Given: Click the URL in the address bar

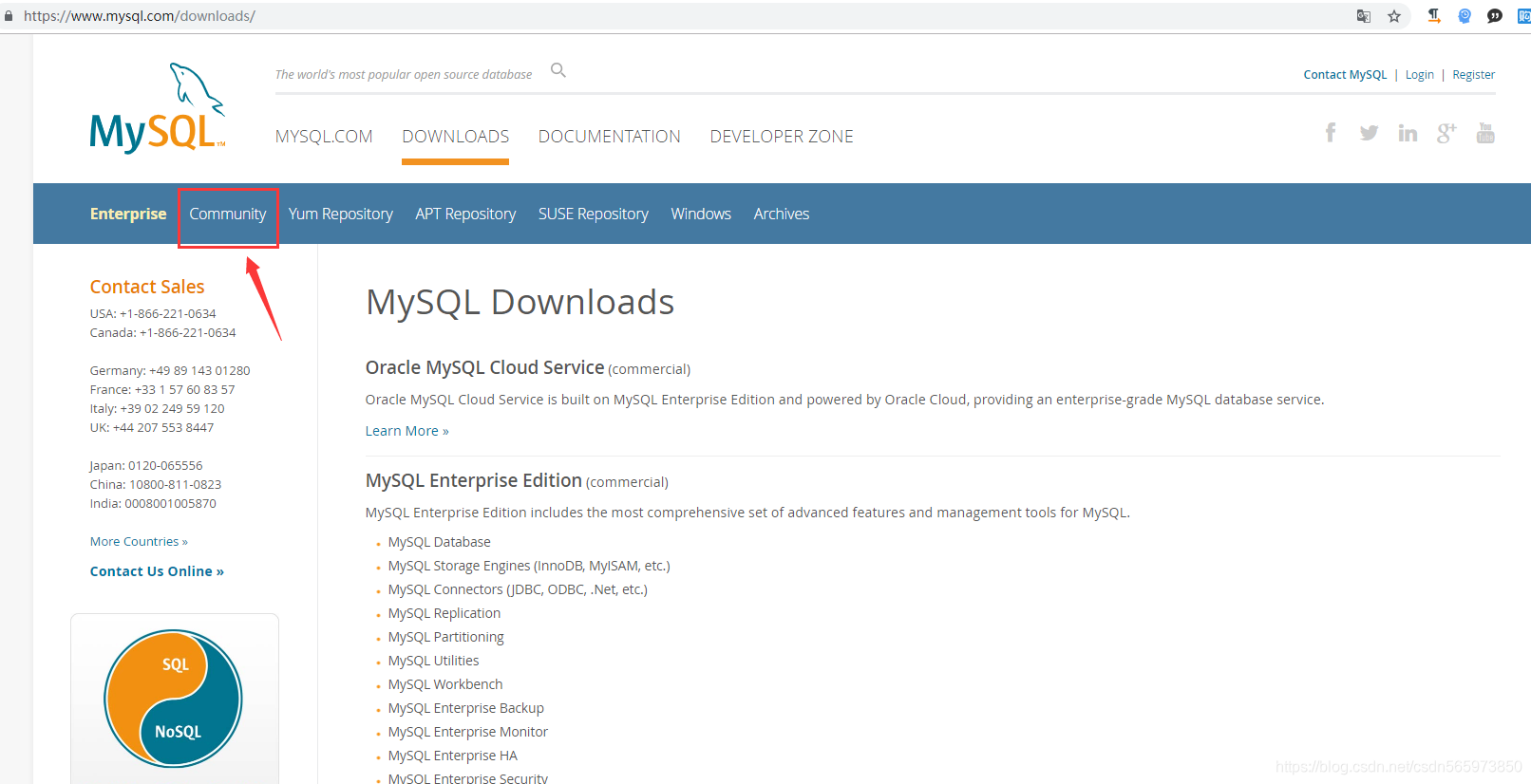Looking at the screenshot, I should [x=140, y=16].
